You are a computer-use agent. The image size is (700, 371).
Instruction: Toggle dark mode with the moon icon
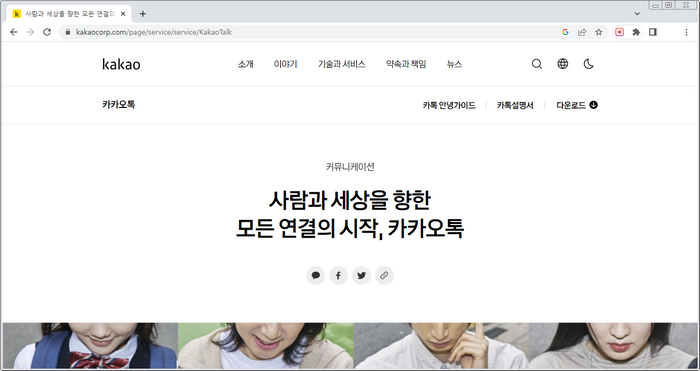[588, 64]
